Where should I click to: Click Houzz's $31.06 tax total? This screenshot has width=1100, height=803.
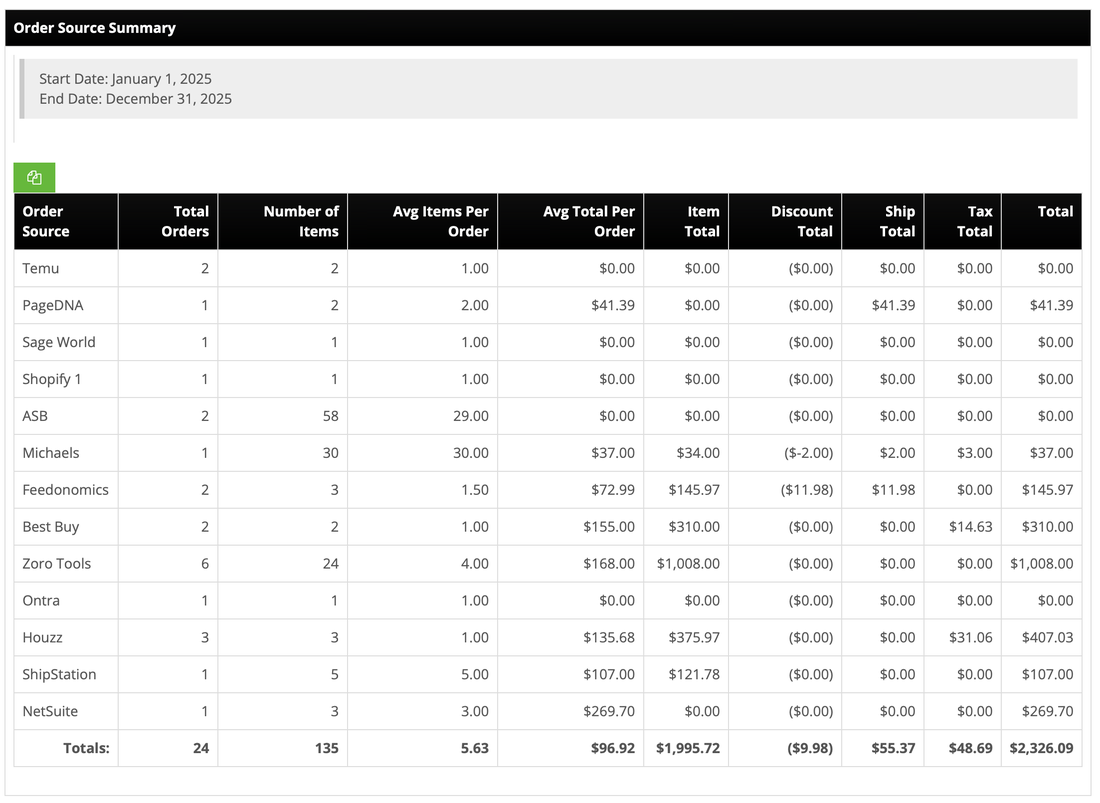tap(971, 637)
